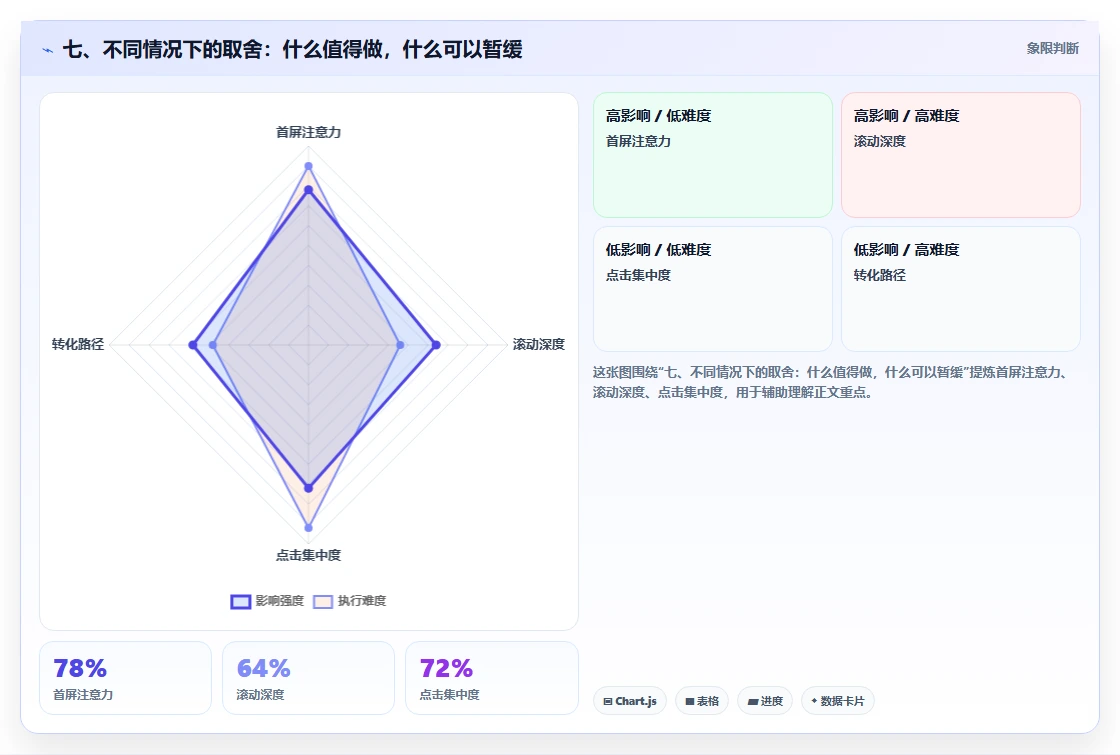Click the section title 七、不同情况下的取舍
The height and width of the screenshot is (755, 1120).
coord(293,49)
